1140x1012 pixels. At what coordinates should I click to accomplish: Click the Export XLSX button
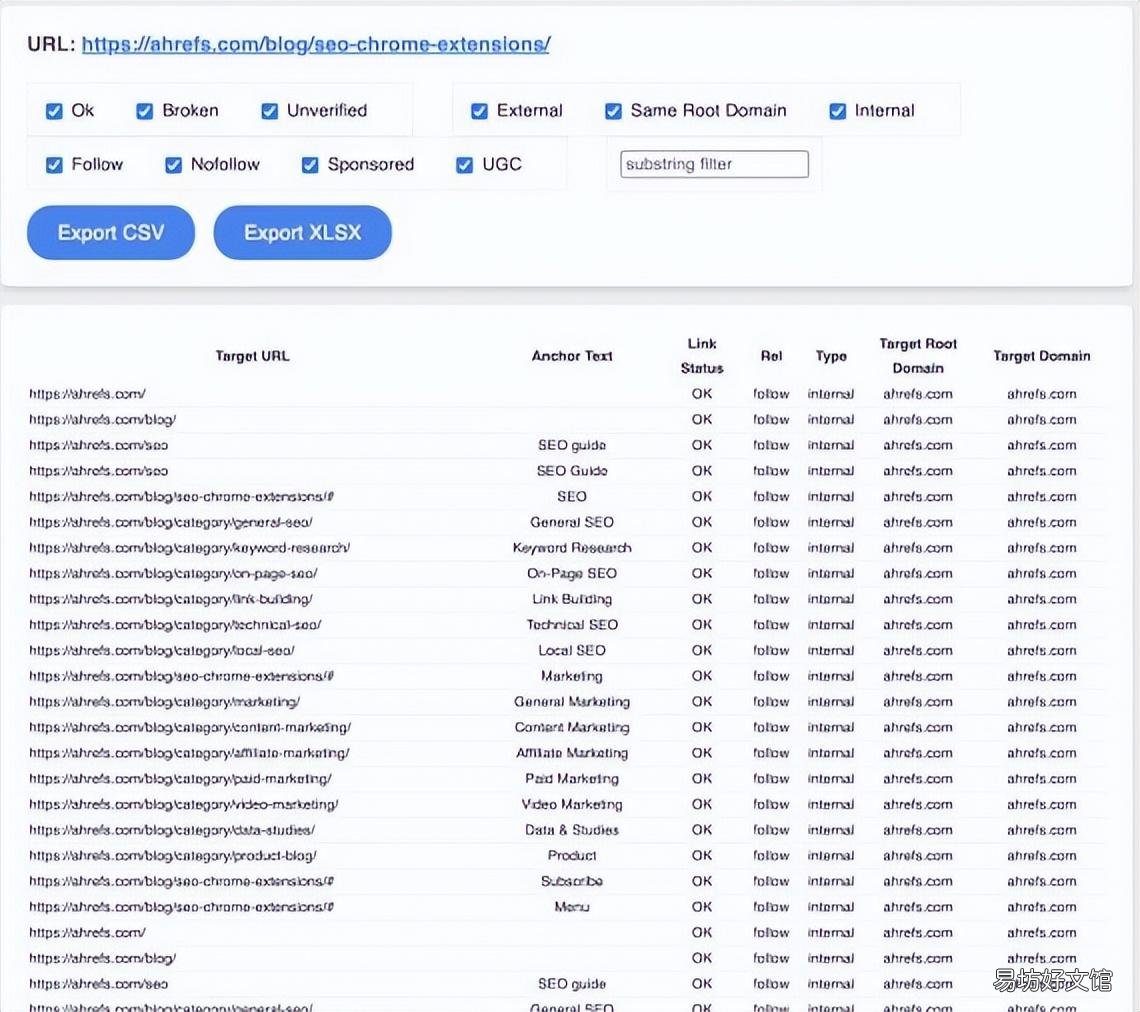tap(302, 233)
